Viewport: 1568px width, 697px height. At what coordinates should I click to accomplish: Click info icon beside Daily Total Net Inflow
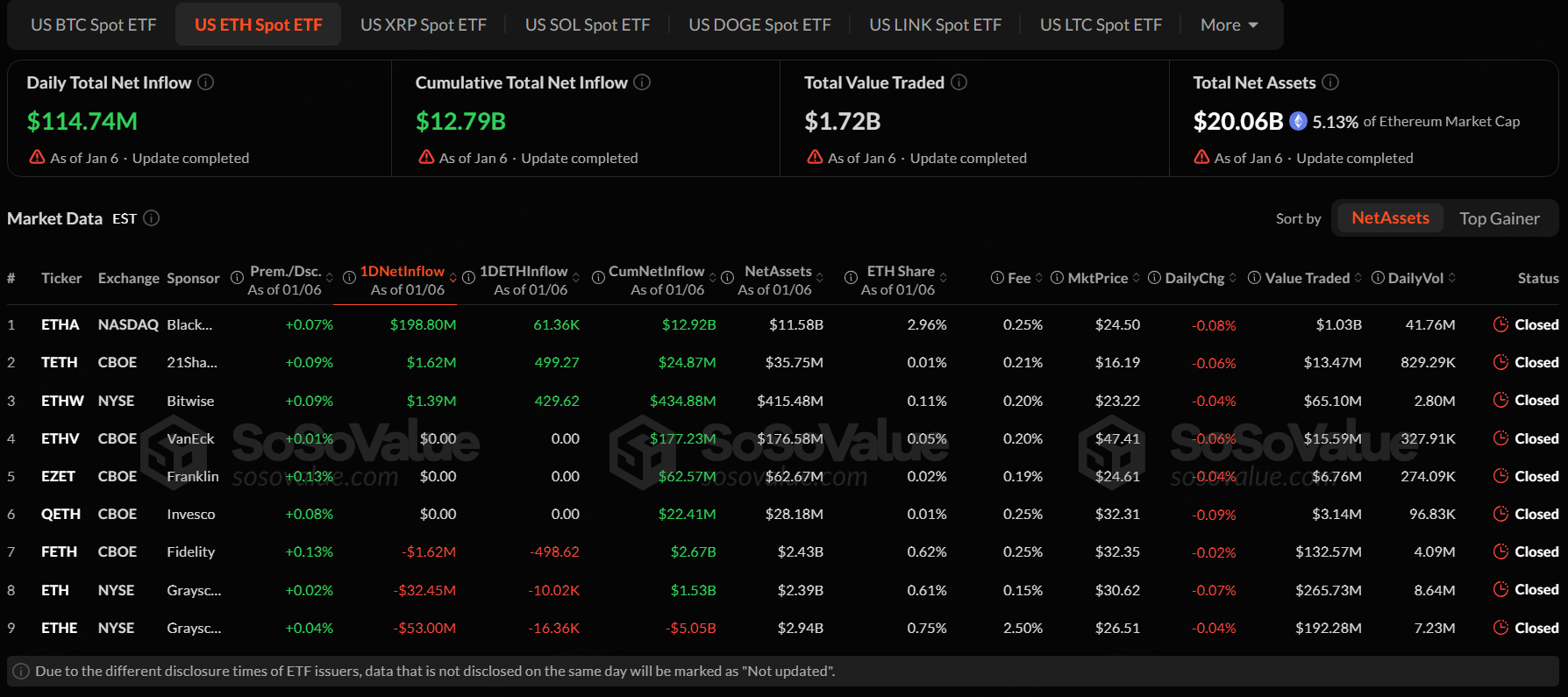[206, 82]
